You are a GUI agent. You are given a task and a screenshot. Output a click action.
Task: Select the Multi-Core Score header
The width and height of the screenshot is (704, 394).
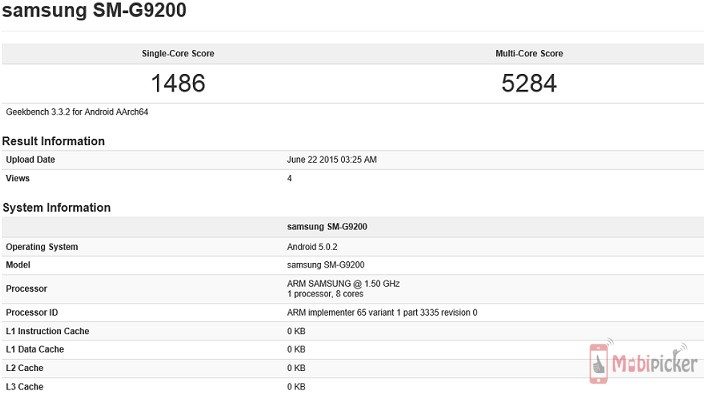tap(529, 53)
